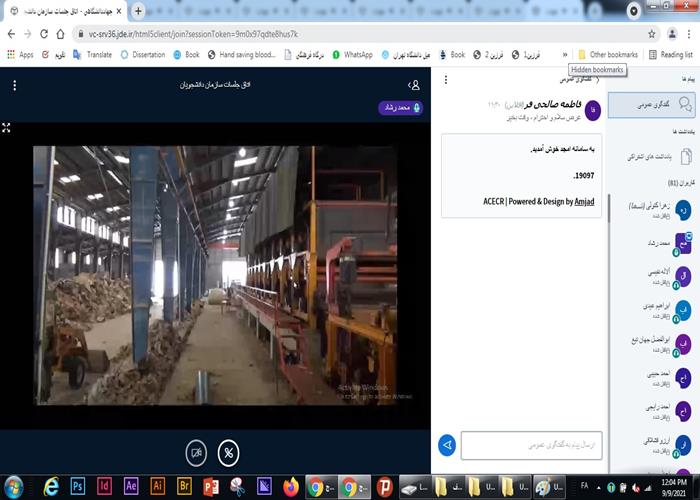Open the Dissertation bookmark
The width and height of the screenshot is (700, 500).
[143, 54]
